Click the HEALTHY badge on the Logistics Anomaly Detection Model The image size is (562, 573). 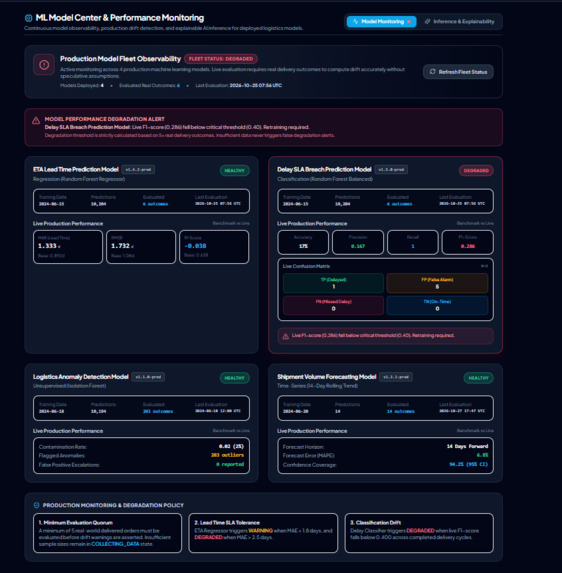(235, 377)
